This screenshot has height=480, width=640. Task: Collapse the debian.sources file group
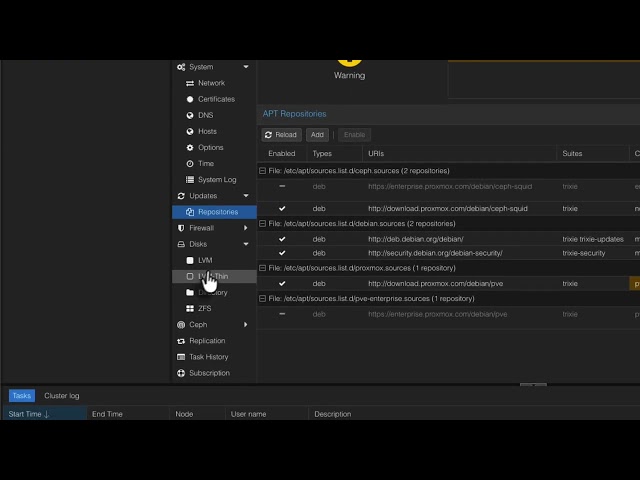tap(262, 224)
